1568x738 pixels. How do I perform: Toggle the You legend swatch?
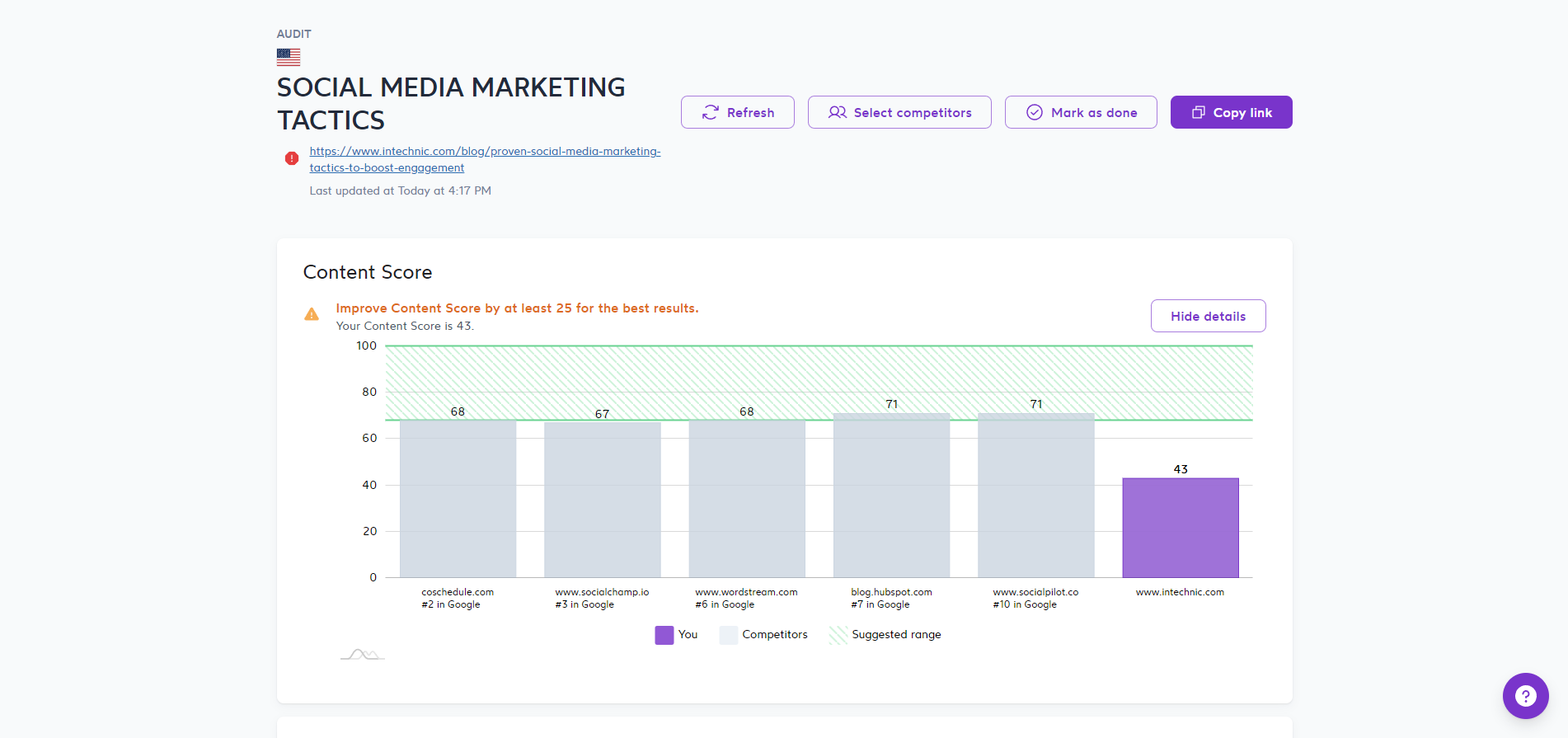click(664, 635)
